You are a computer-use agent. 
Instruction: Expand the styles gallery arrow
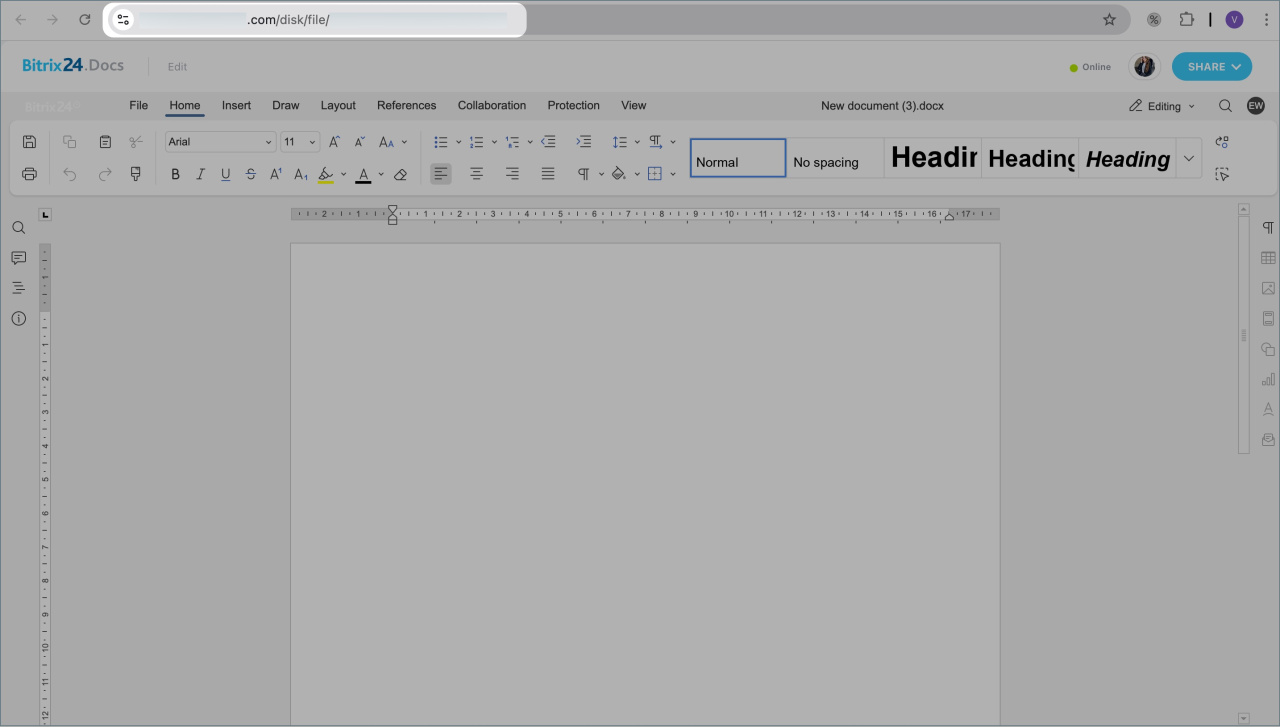(1189, 158)
